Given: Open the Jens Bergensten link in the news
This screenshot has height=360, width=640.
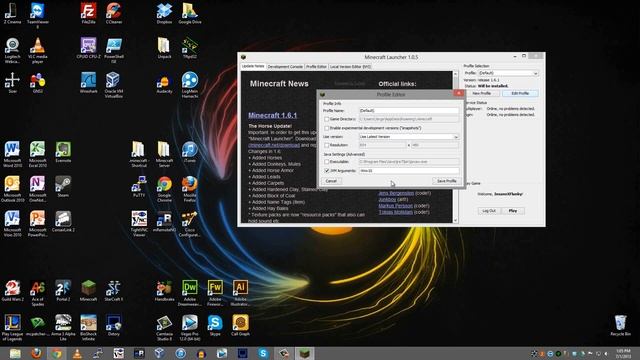Looking at the screenshot, I should coord(396,193).
